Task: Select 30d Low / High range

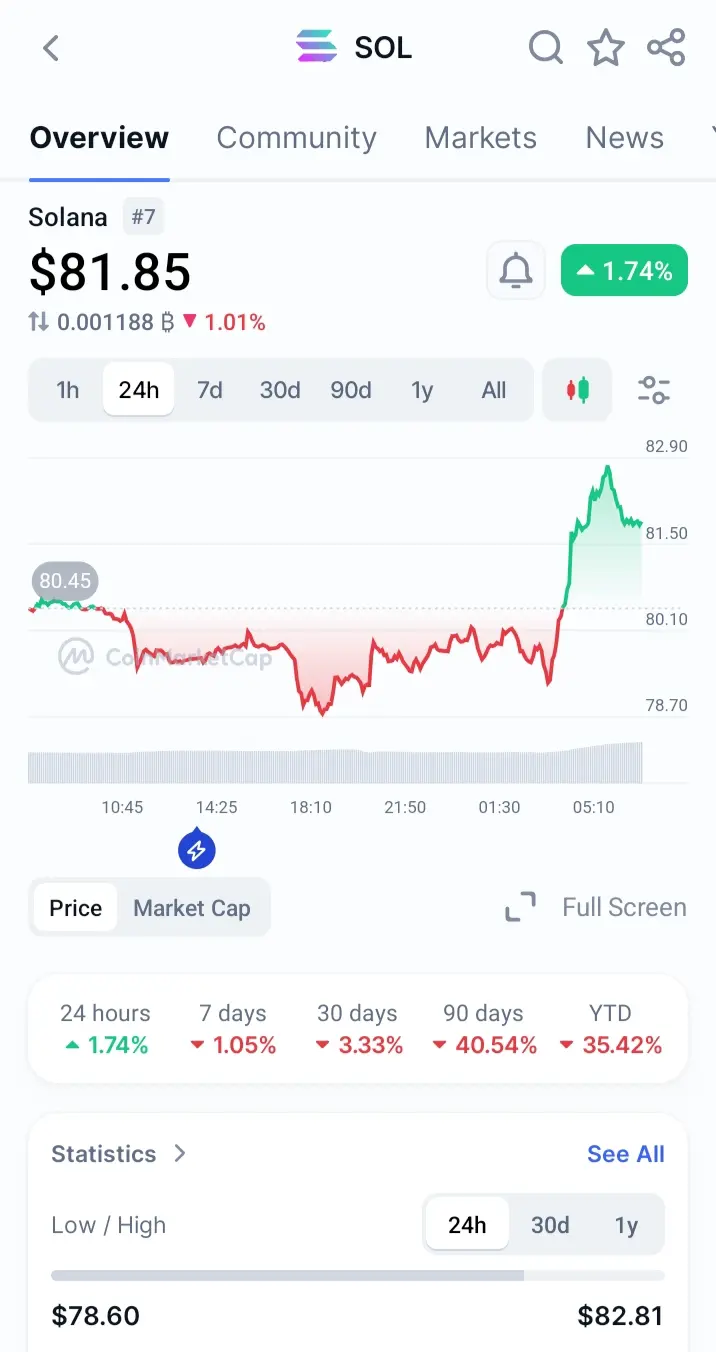Action: click(550, 1225)
